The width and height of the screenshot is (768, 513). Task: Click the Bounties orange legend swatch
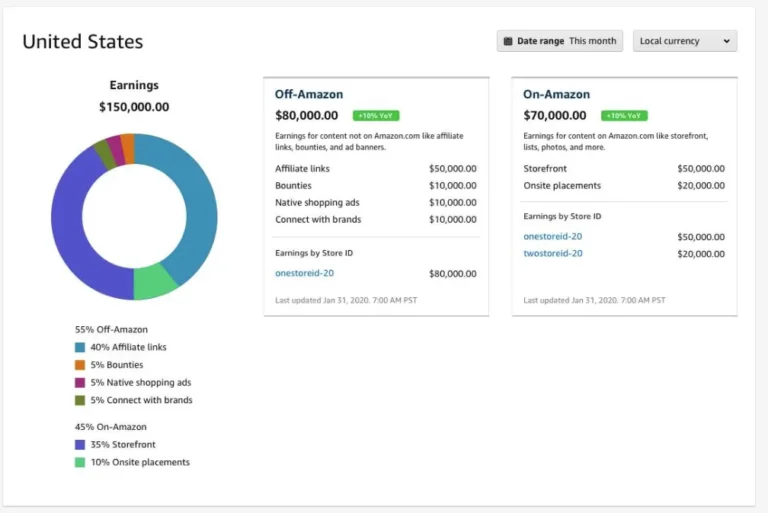coord(80,365)
